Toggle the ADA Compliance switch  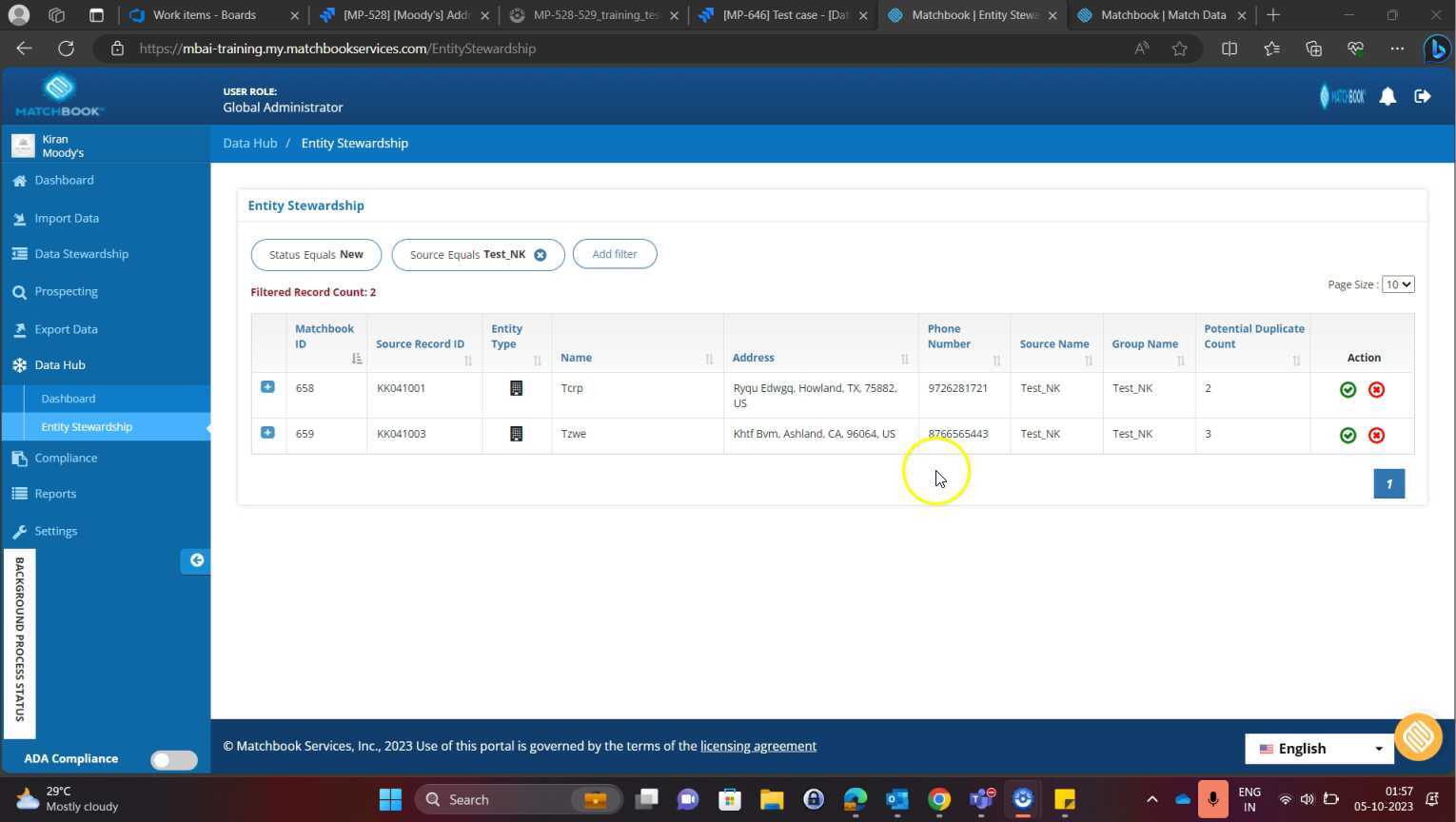(x=173, y=759)
